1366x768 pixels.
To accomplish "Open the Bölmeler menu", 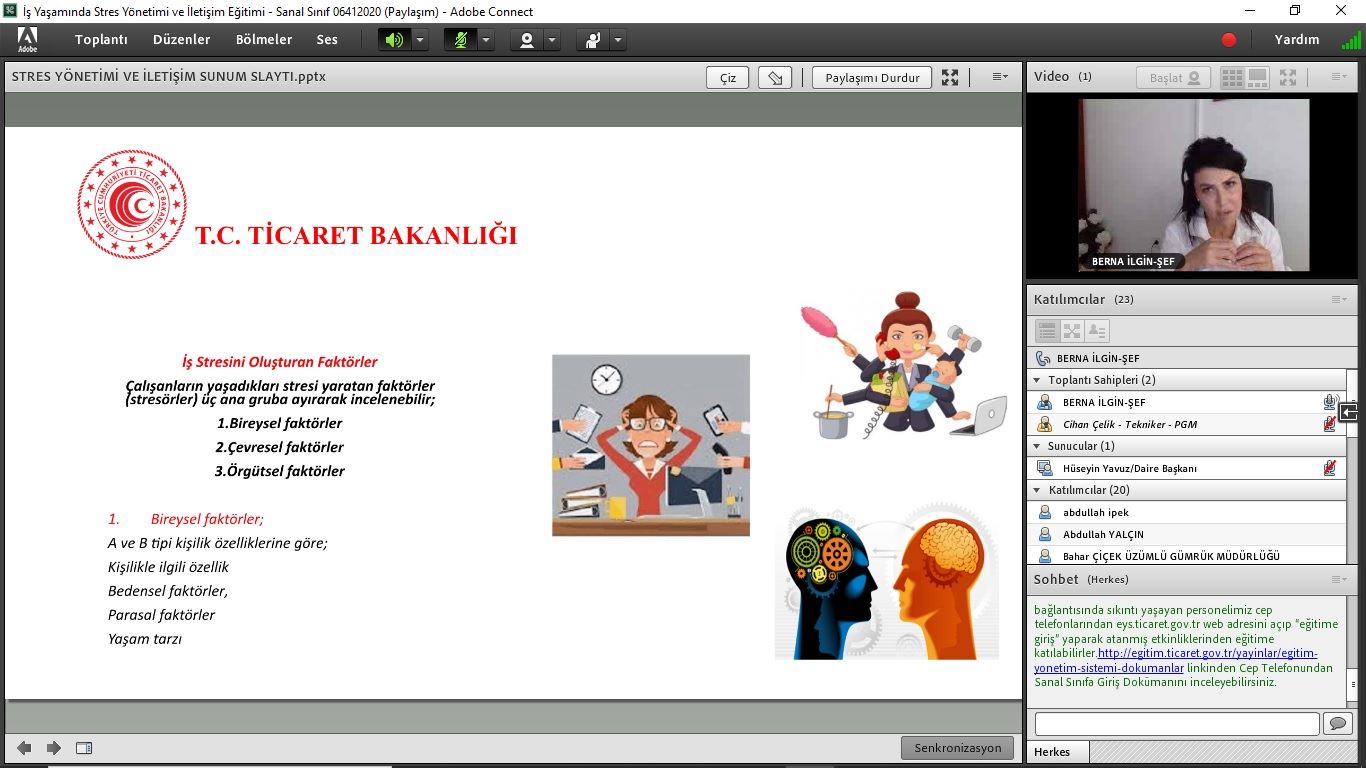I will [264, 40].
